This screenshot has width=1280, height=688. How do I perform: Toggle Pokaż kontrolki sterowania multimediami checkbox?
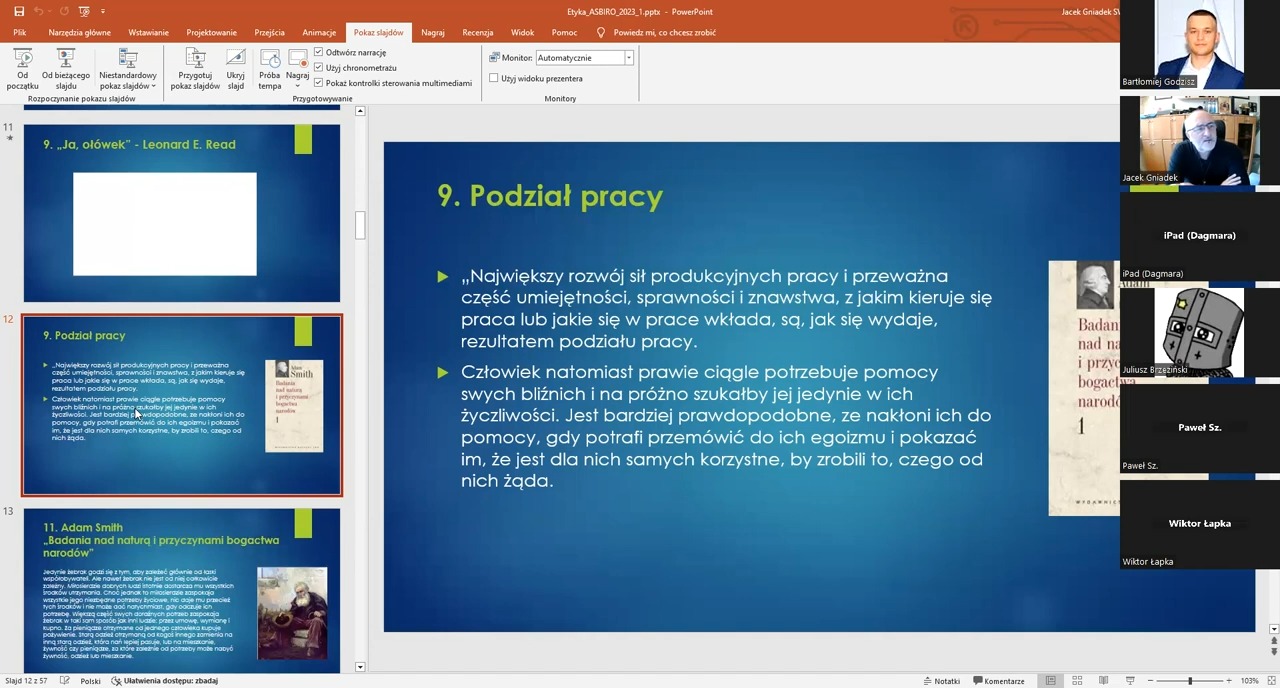point(319,83)
